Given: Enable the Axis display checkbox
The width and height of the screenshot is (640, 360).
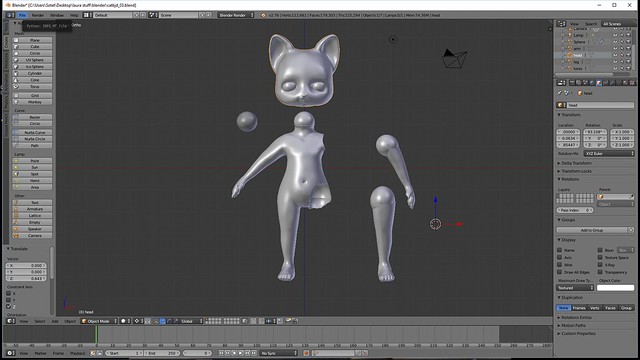Looking at the screenshot, I should point(560,257).
